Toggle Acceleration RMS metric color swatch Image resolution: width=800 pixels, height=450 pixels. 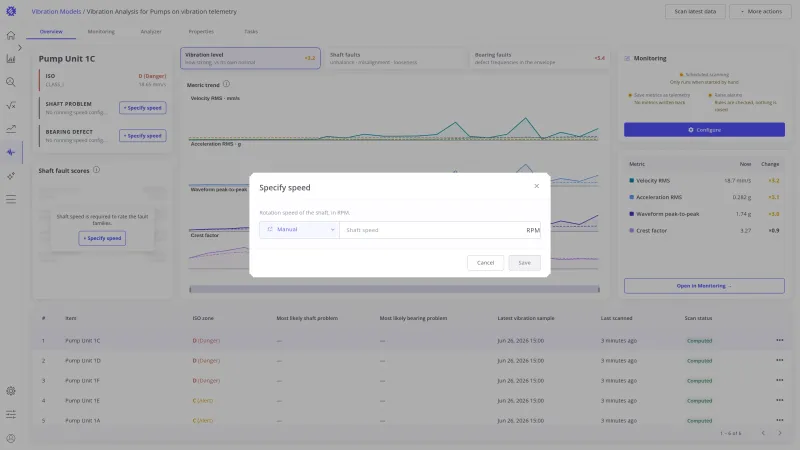pyautogui.click(x=632, y=197)
